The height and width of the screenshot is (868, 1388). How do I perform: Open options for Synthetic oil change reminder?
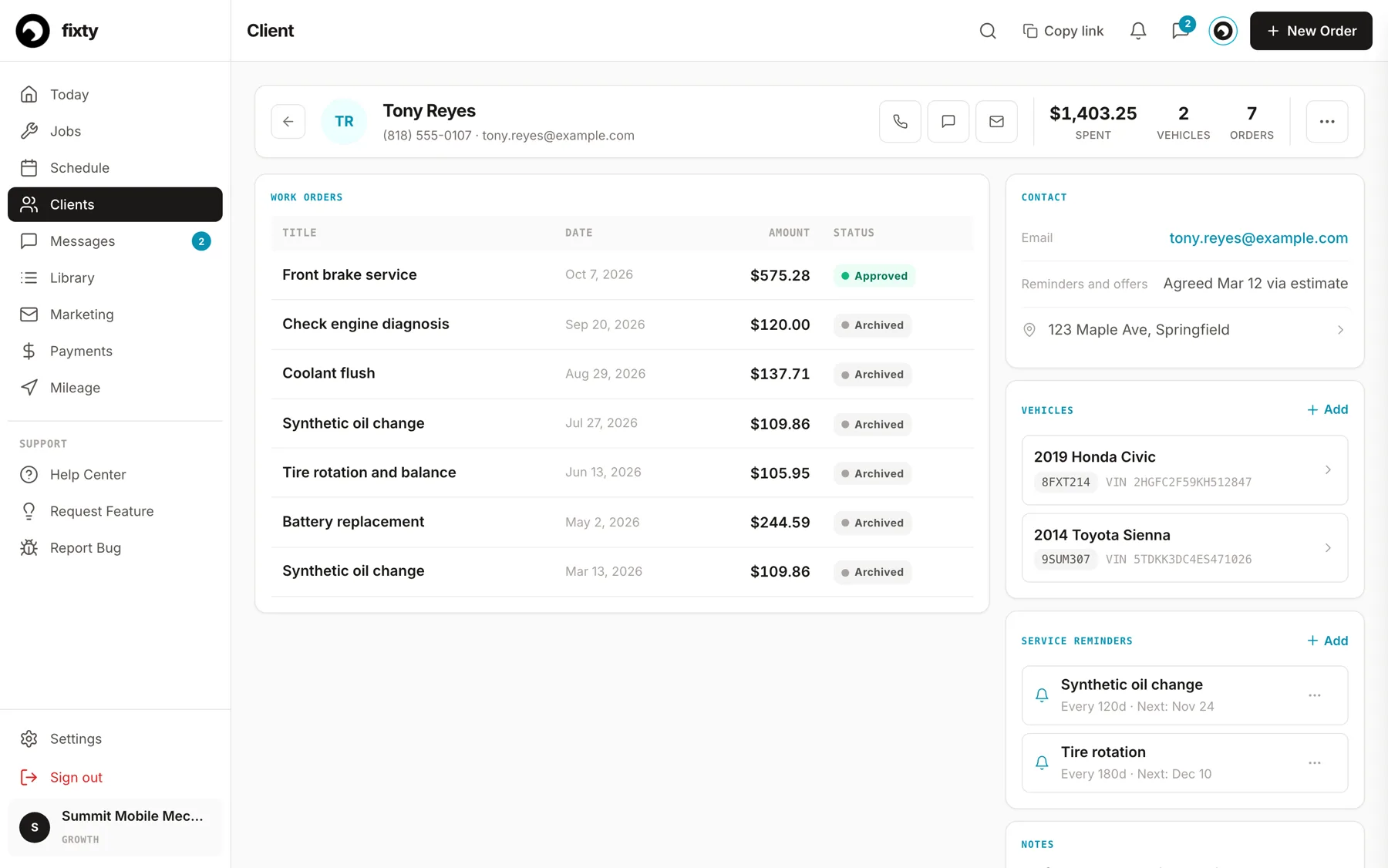[x=1315, y=695]
